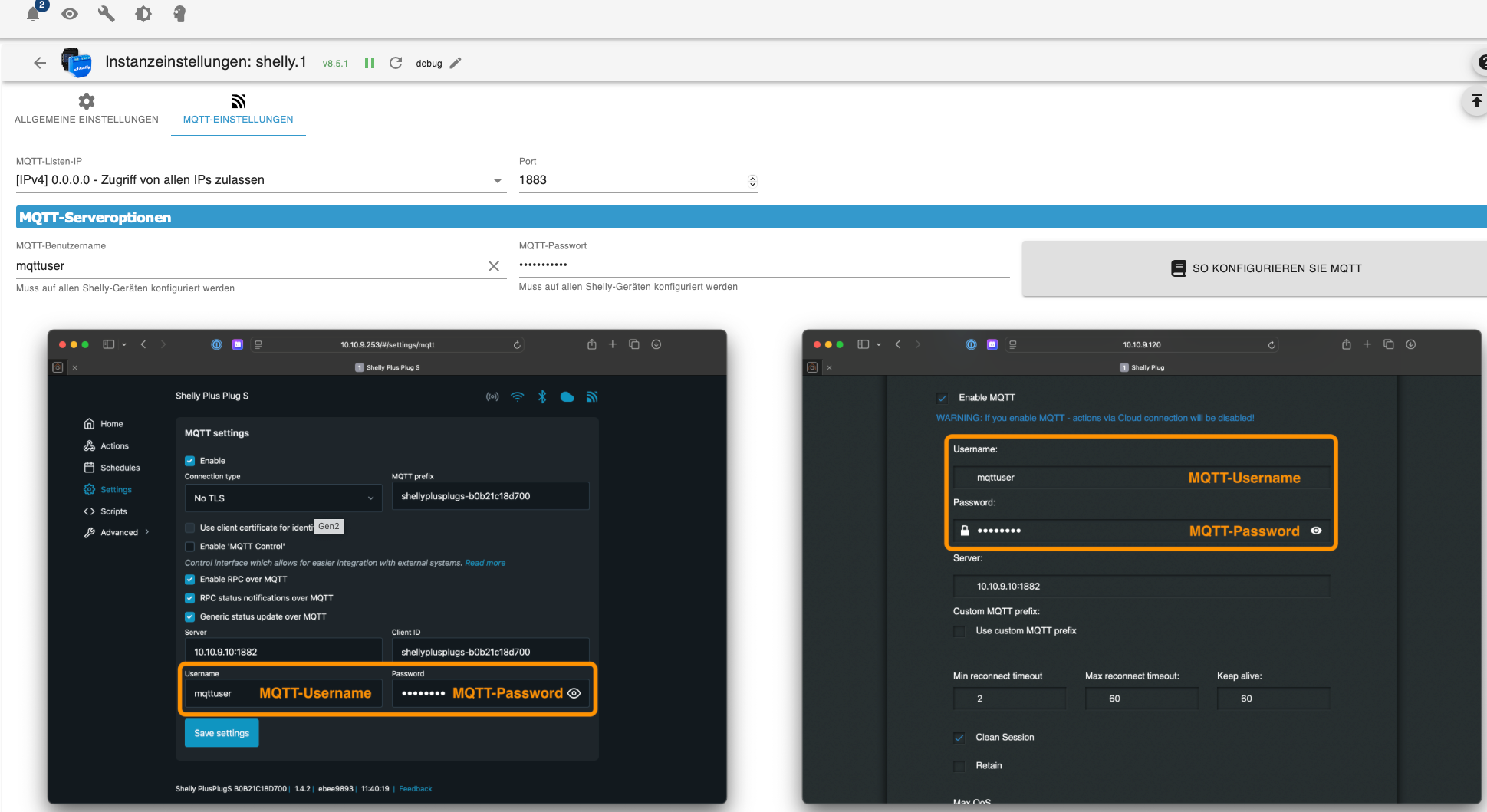Restart the instance with reload icon

(396, 63)
